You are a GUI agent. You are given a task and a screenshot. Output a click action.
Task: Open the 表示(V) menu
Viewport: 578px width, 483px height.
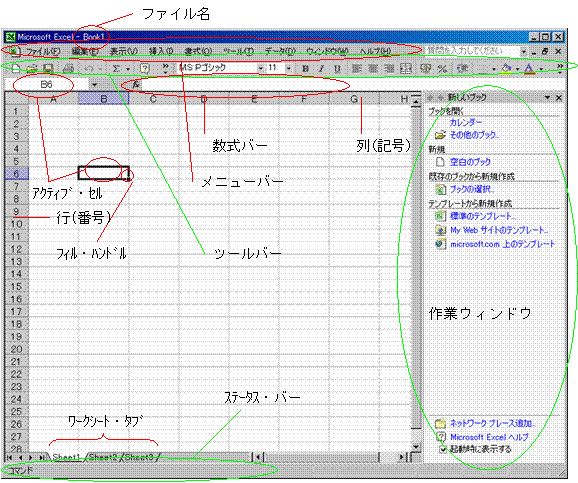point(124,51)
